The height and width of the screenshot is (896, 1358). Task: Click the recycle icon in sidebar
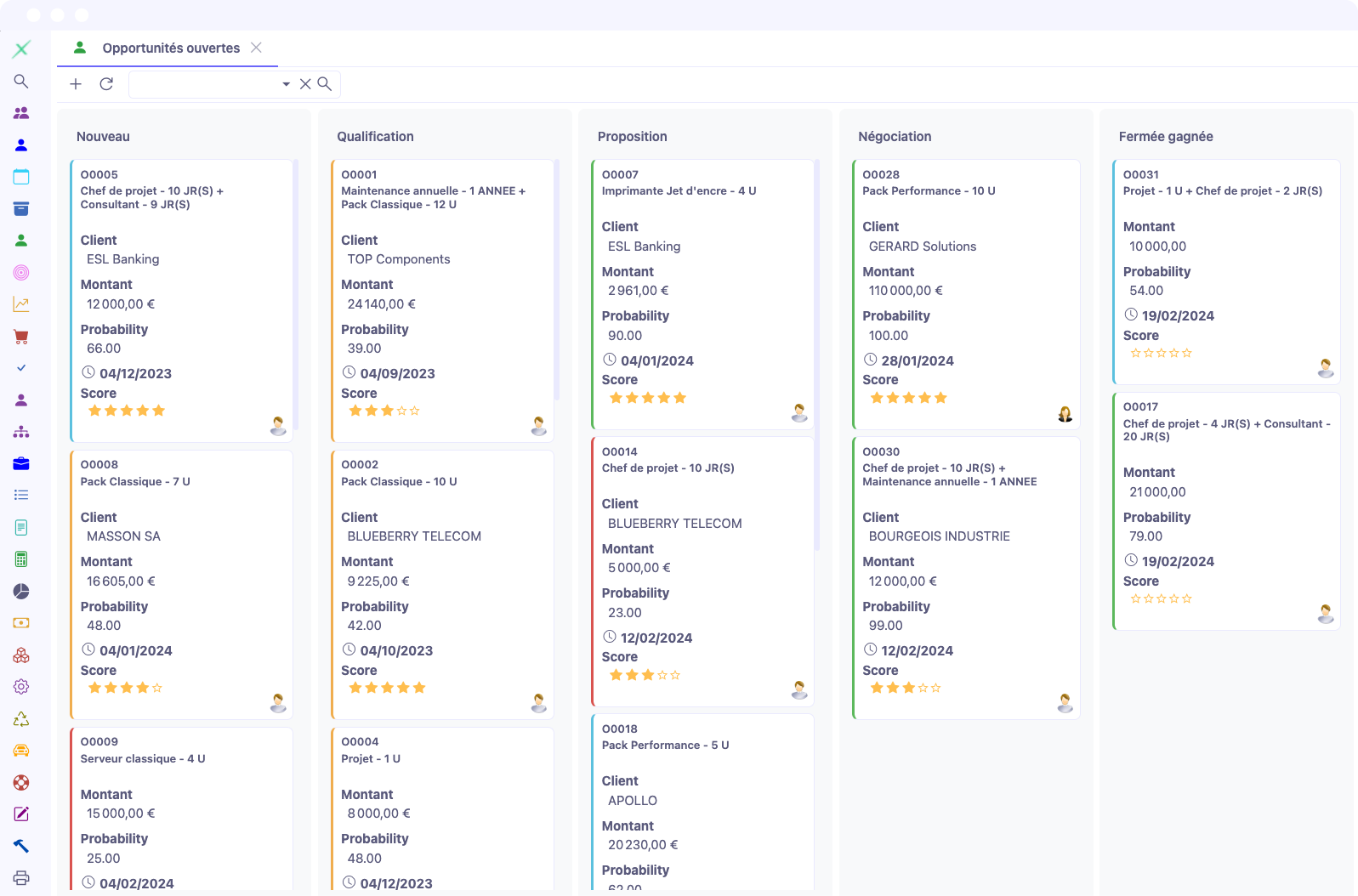21,719
